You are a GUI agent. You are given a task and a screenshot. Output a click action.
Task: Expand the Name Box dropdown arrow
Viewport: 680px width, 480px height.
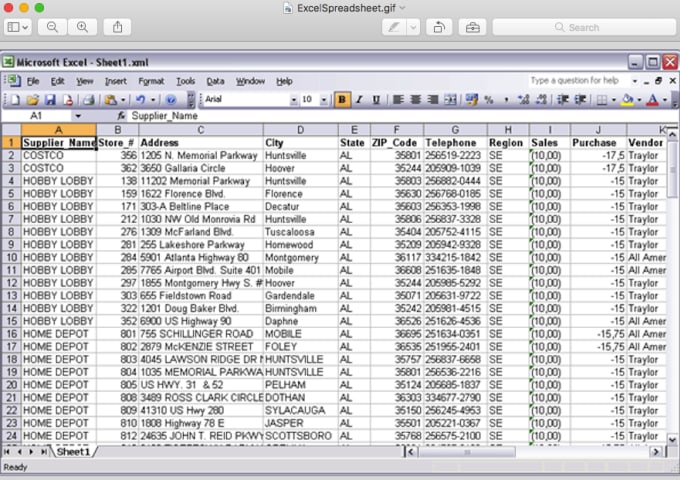79,116
